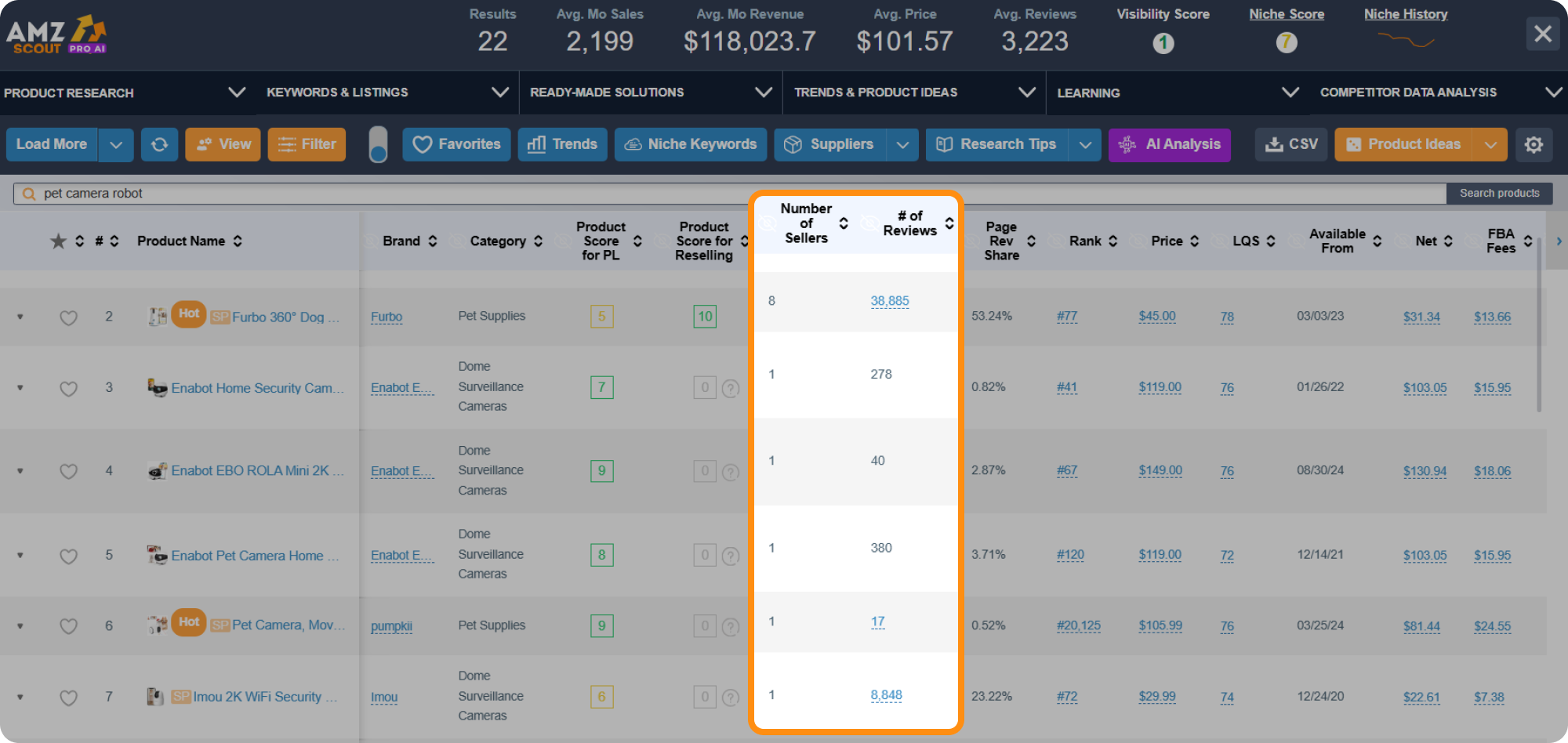Open the LEARNING menu
The image size is (1568, 743).
click(x=1088, y=92)
